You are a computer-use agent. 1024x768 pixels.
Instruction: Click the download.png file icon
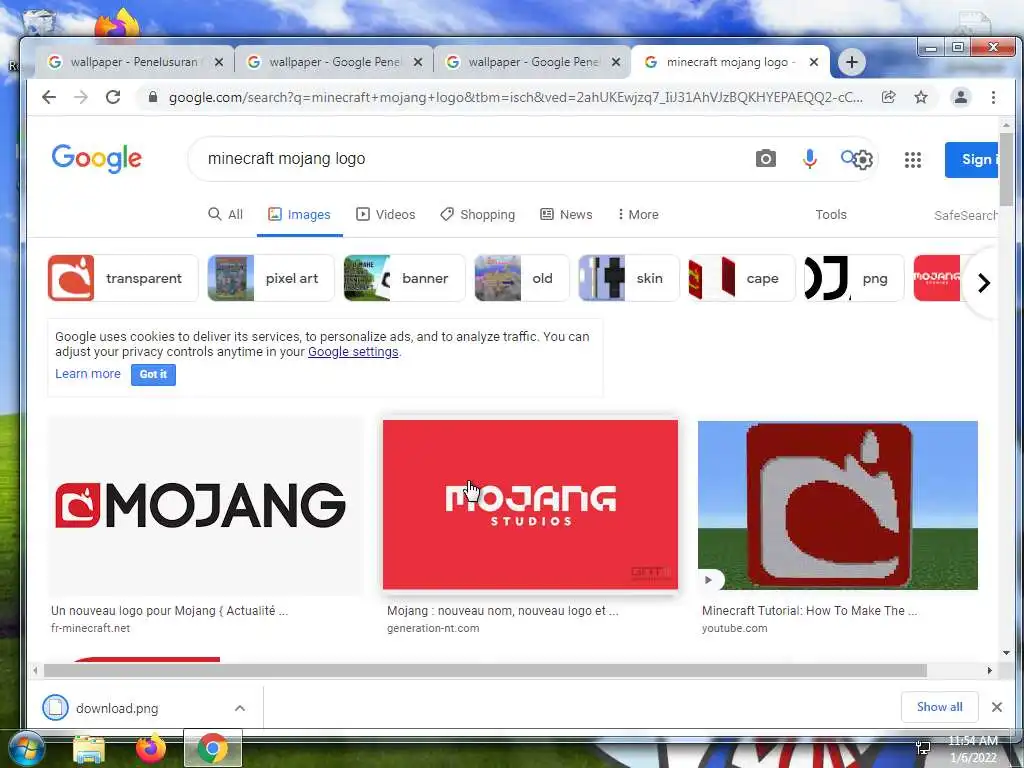coord(56,708)
